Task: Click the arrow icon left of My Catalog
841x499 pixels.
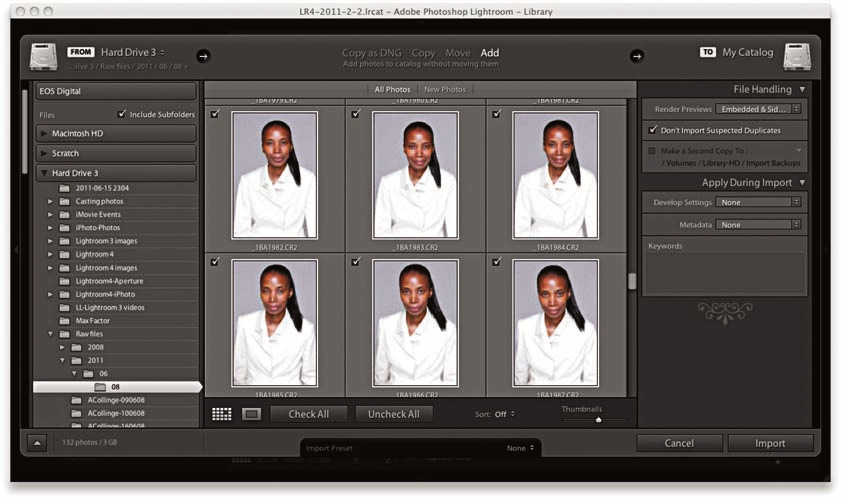Action: pyautogui.click(x=637, y=56)
